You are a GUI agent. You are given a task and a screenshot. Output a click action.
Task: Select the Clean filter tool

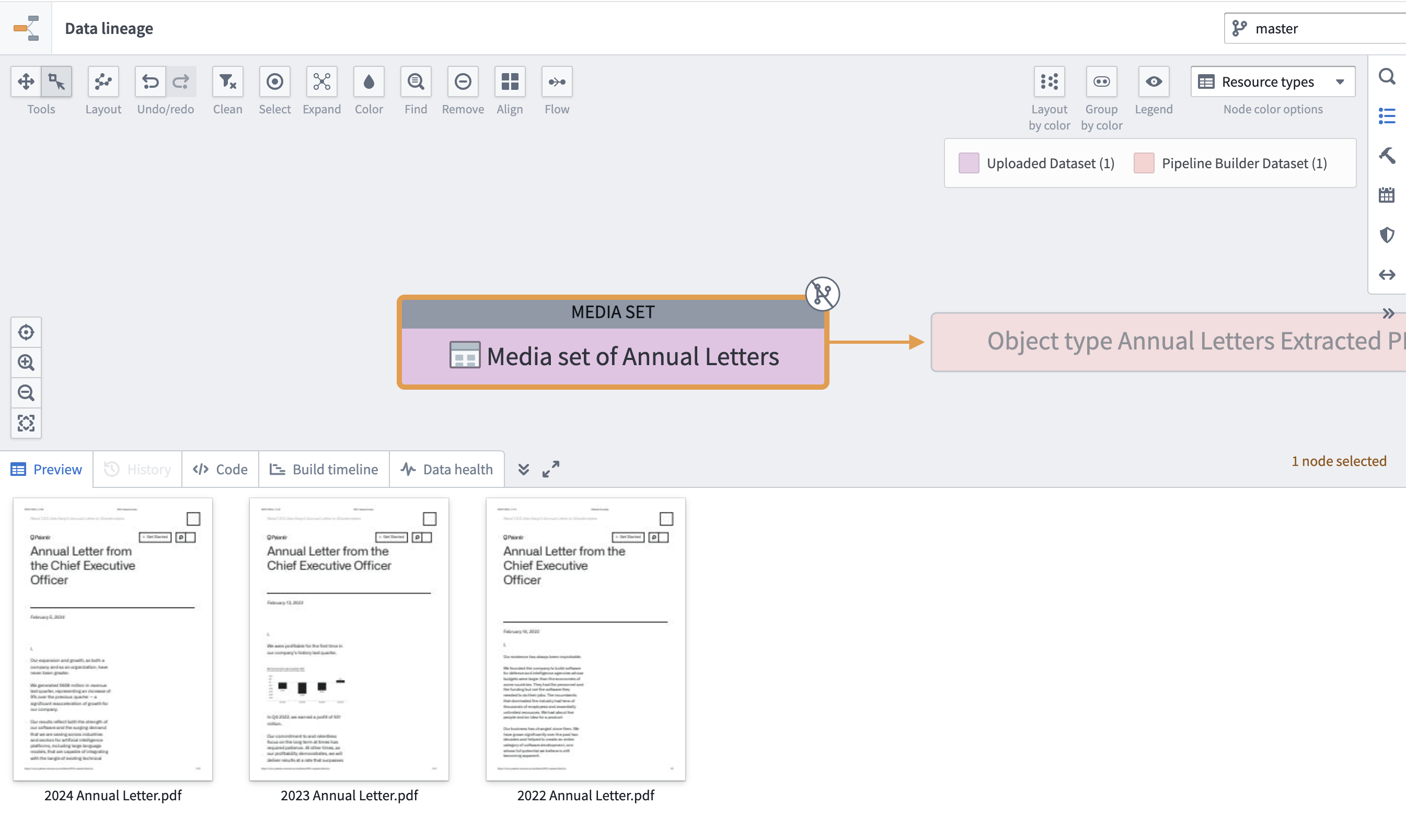pos(228,81)
